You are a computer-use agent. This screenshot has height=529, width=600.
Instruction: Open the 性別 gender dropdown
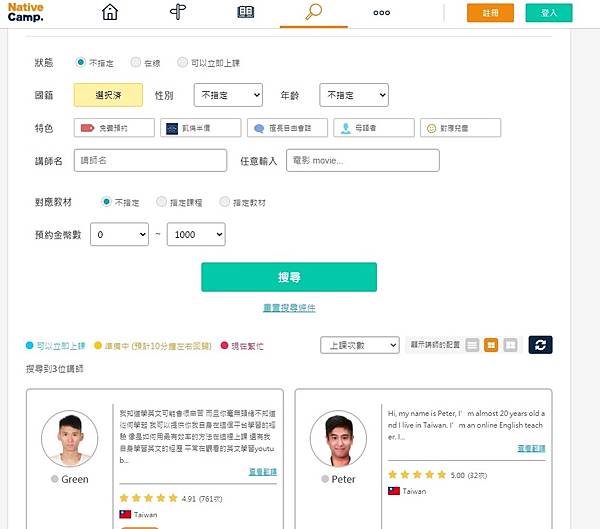tap(228, 95)
